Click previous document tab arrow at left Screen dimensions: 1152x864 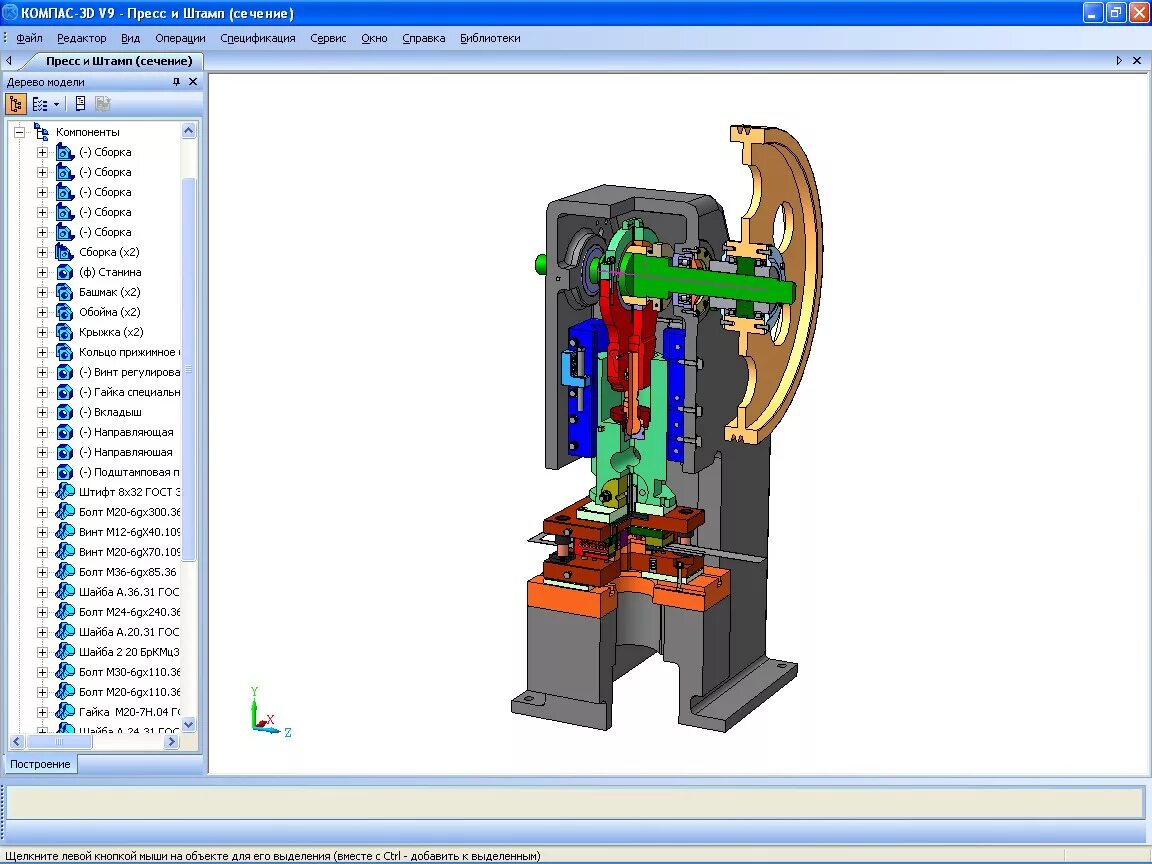pyautogui.click(x=9, y=61)
